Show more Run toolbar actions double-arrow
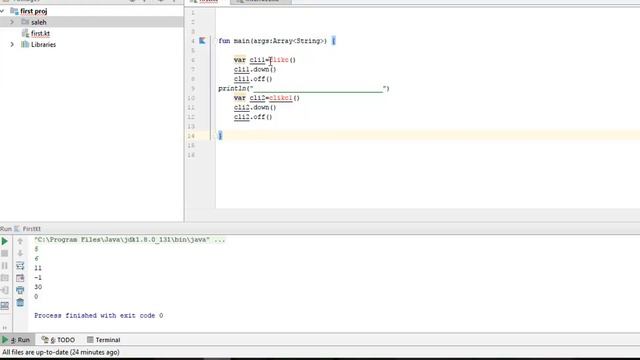640x360 pixels. pos(4,327)
